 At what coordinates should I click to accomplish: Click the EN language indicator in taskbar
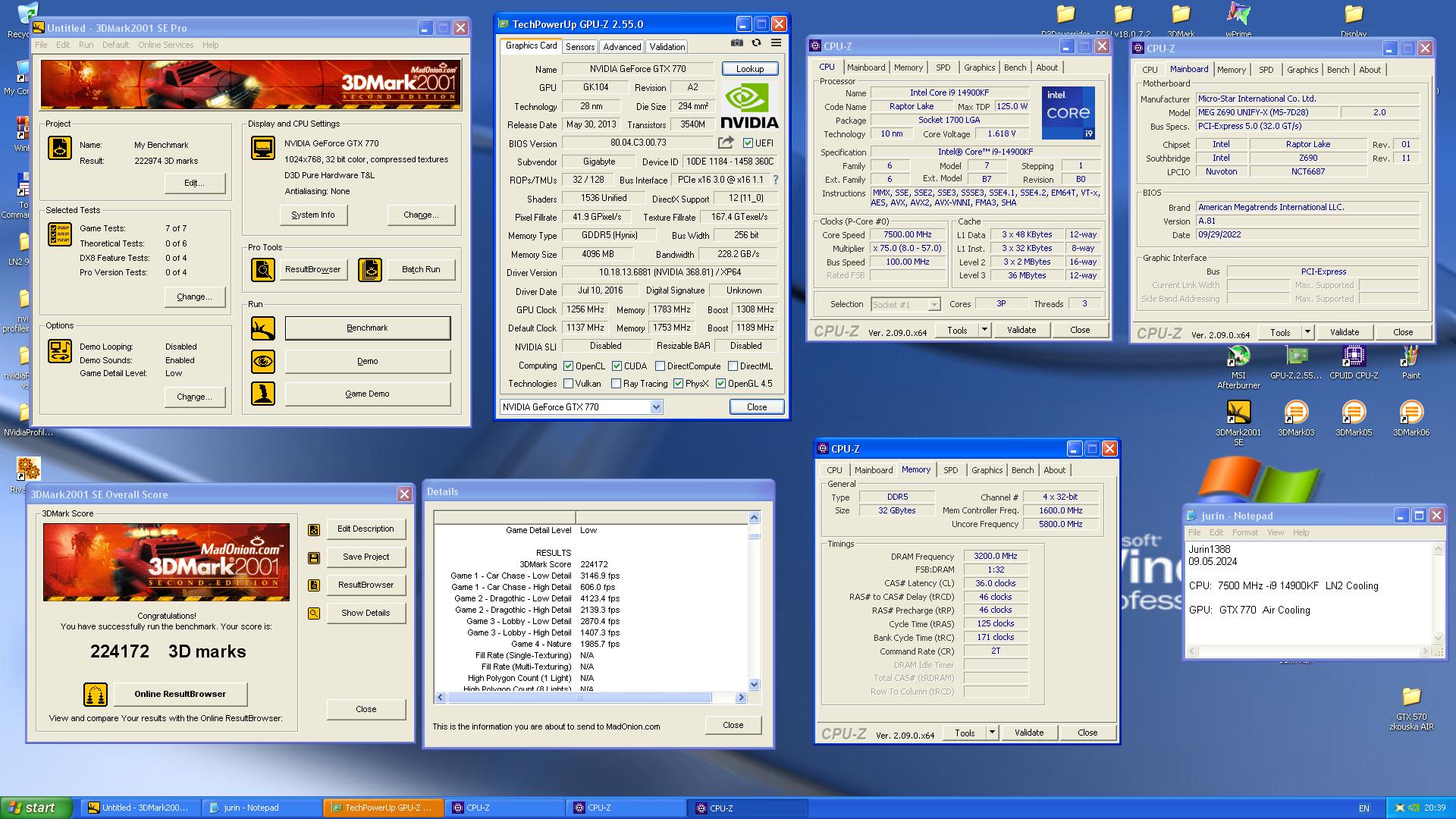1363,808
